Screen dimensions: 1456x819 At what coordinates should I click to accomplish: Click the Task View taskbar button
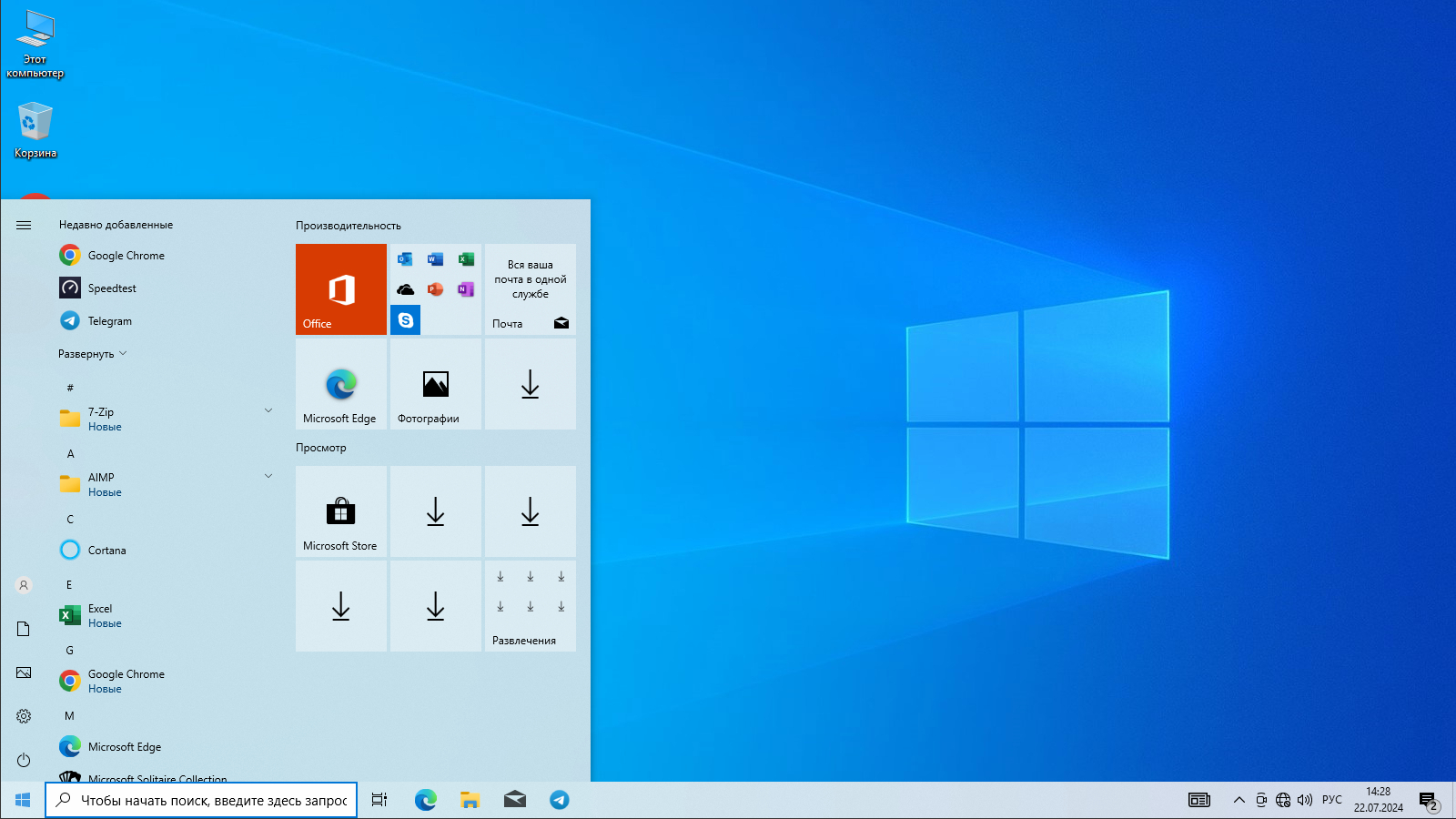pyautogui.click(x=379, y=800)
